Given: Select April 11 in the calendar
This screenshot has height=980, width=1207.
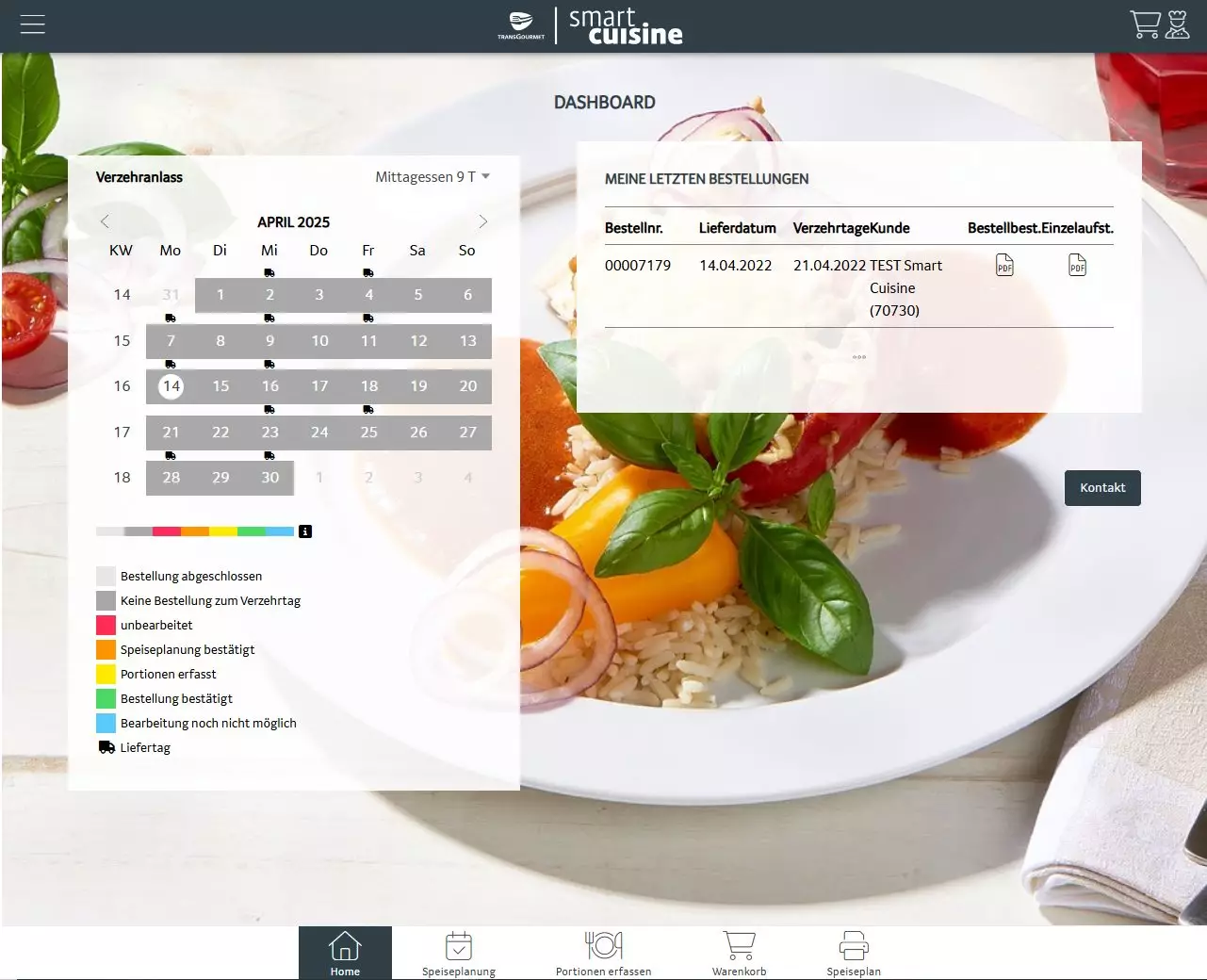Looking at the screenshot, I should (369, 341).
